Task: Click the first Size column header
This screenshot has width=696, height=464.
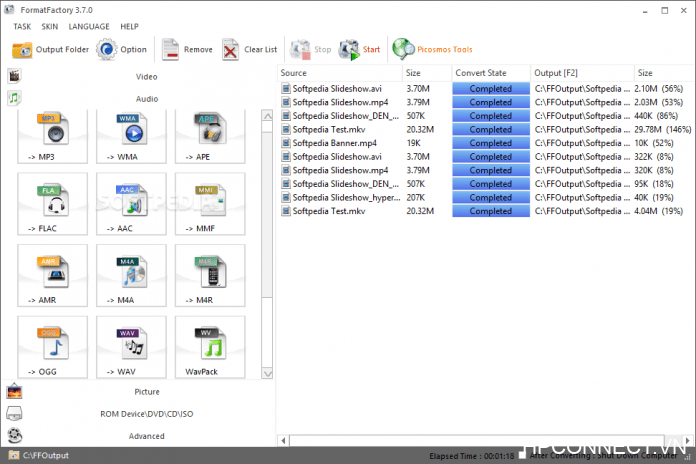Action: click(427, 73)
